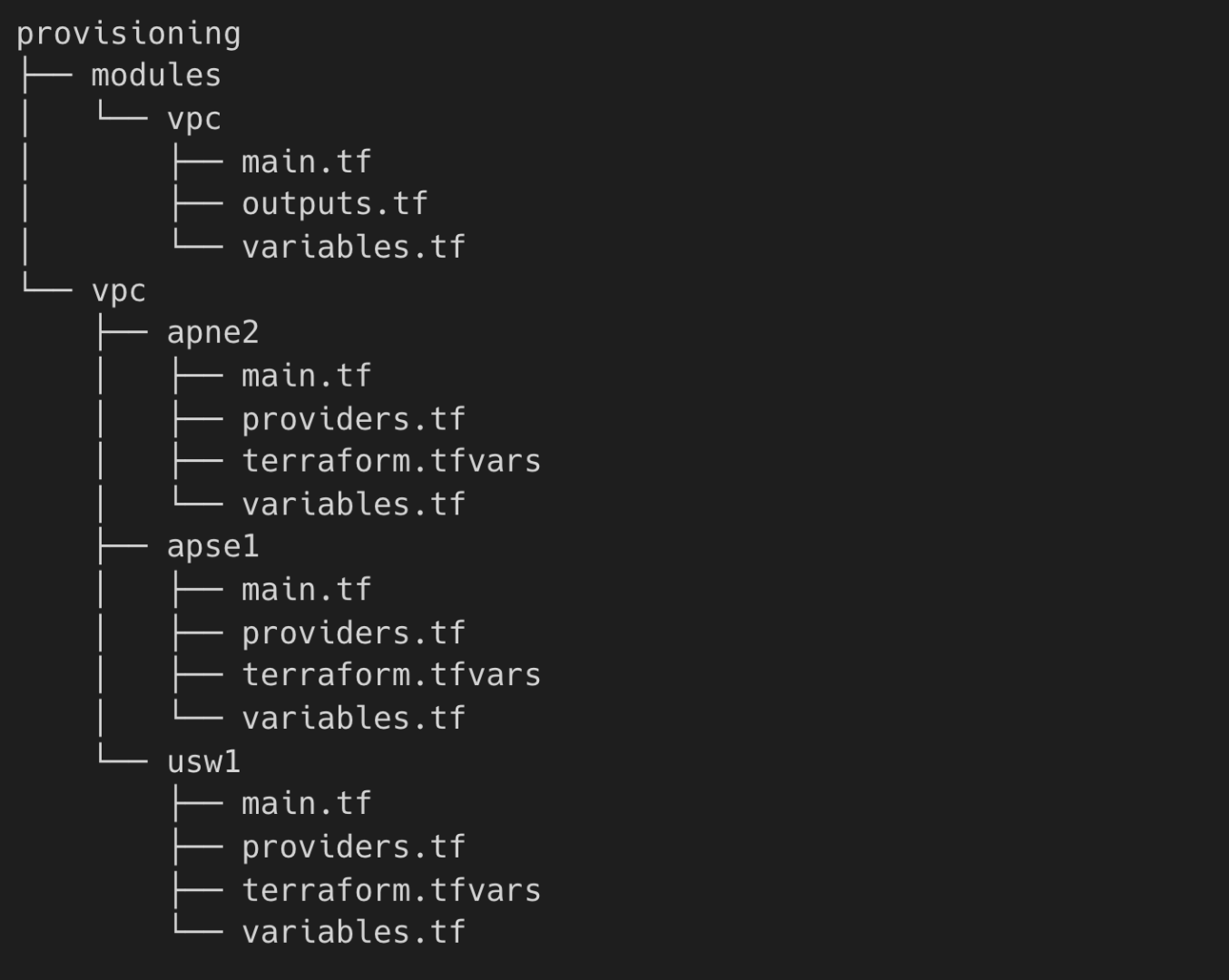Click variables.tf under usw1
Viewport: 1229px width, 980px height.
[353, 932]
